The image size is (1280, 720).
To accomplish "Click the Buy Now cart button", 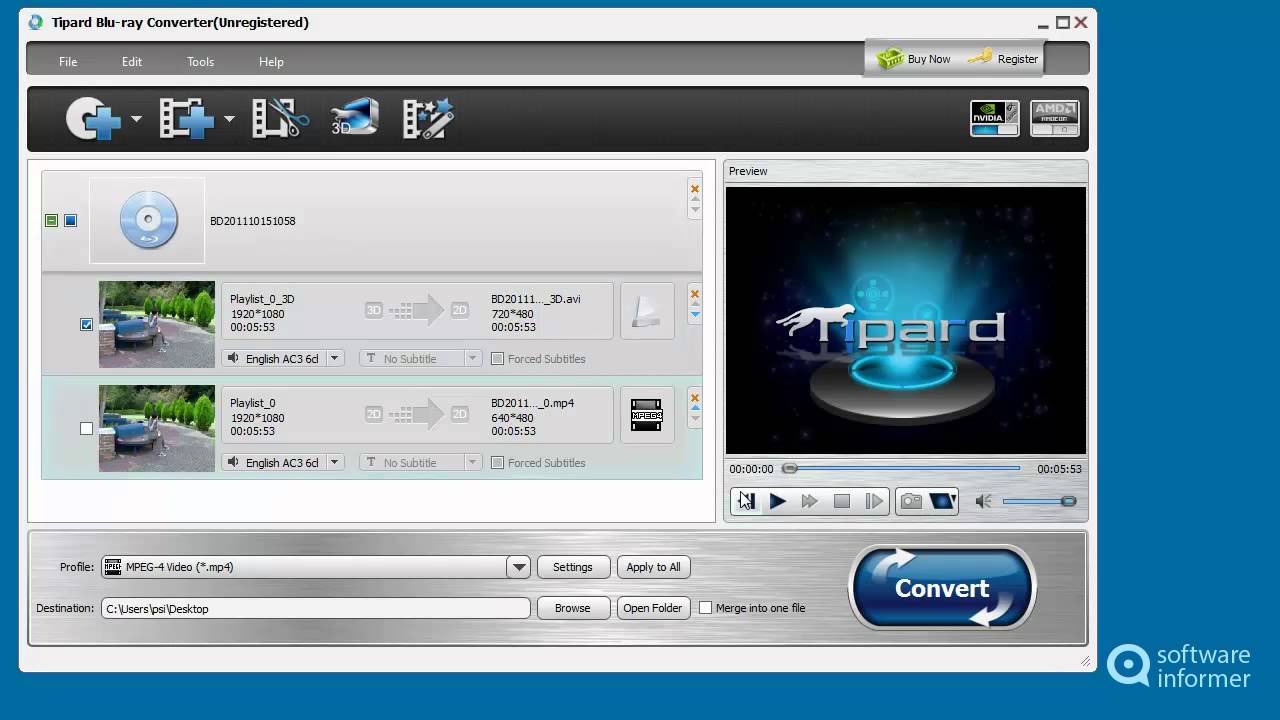I will click(913, 59).
